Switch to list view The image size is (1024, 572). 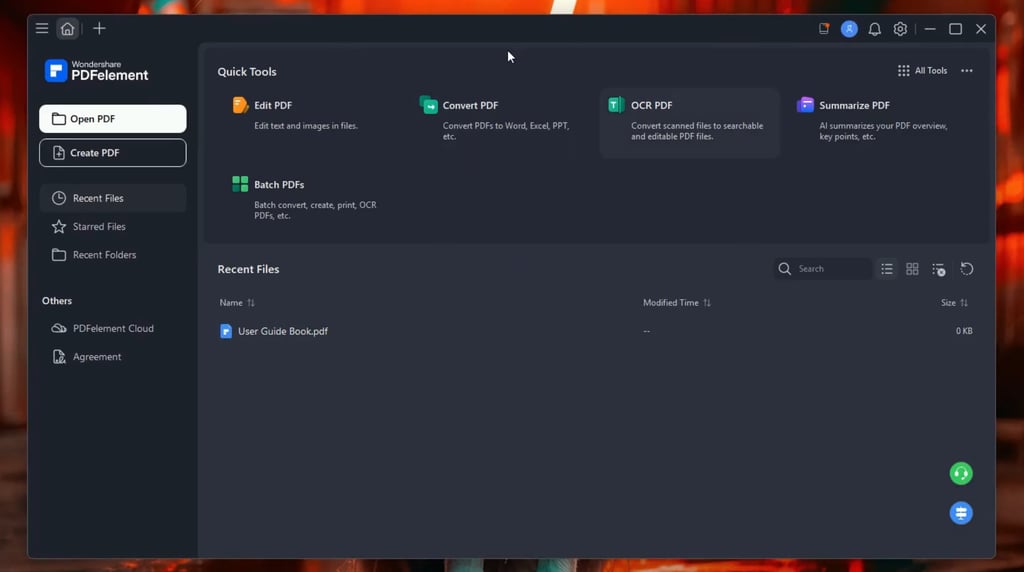click(x=887, y=269)
